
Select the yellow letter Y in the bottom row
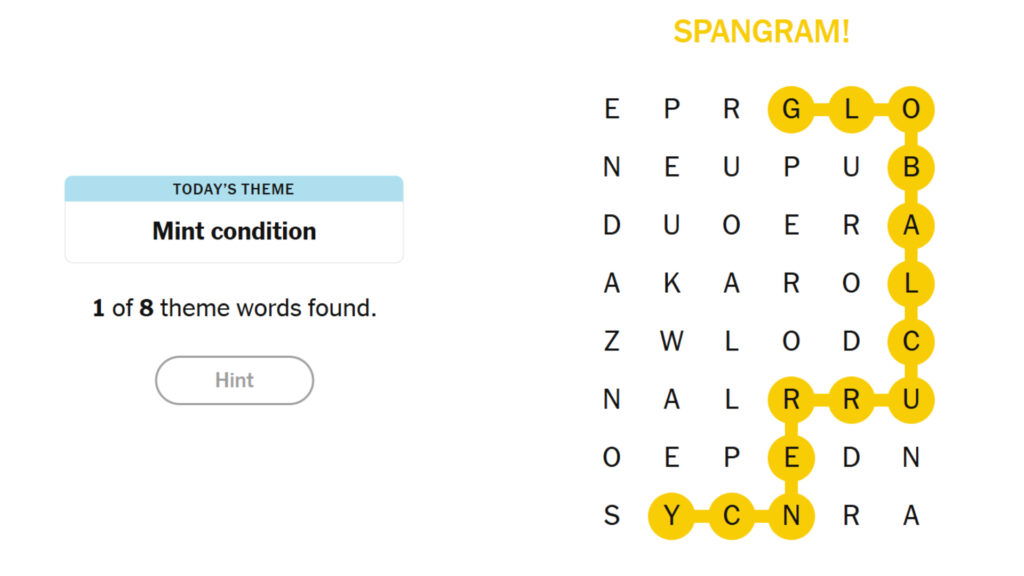(x=673, y=516)
